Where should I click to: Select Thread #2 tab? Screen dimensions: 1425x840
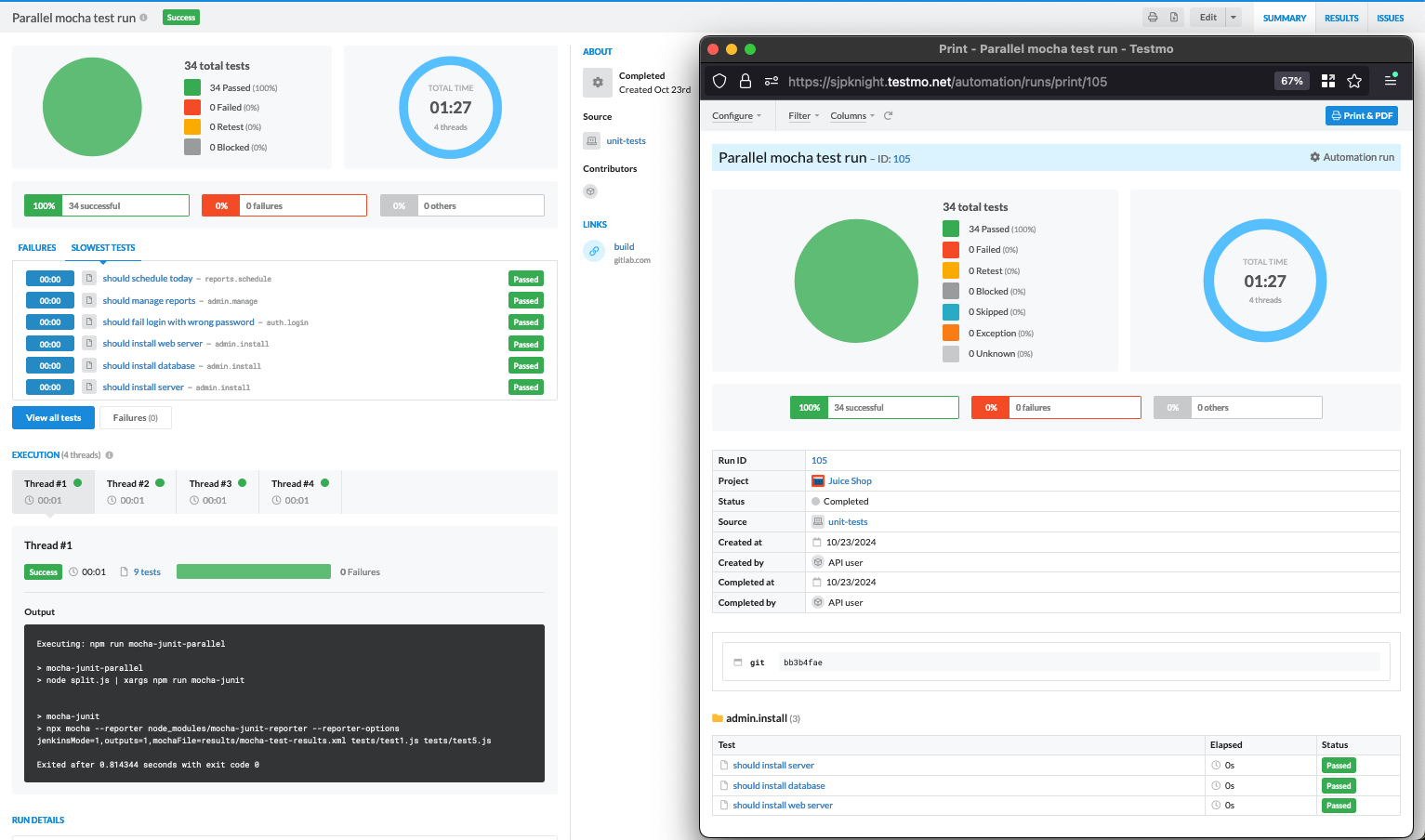[135, 492]
